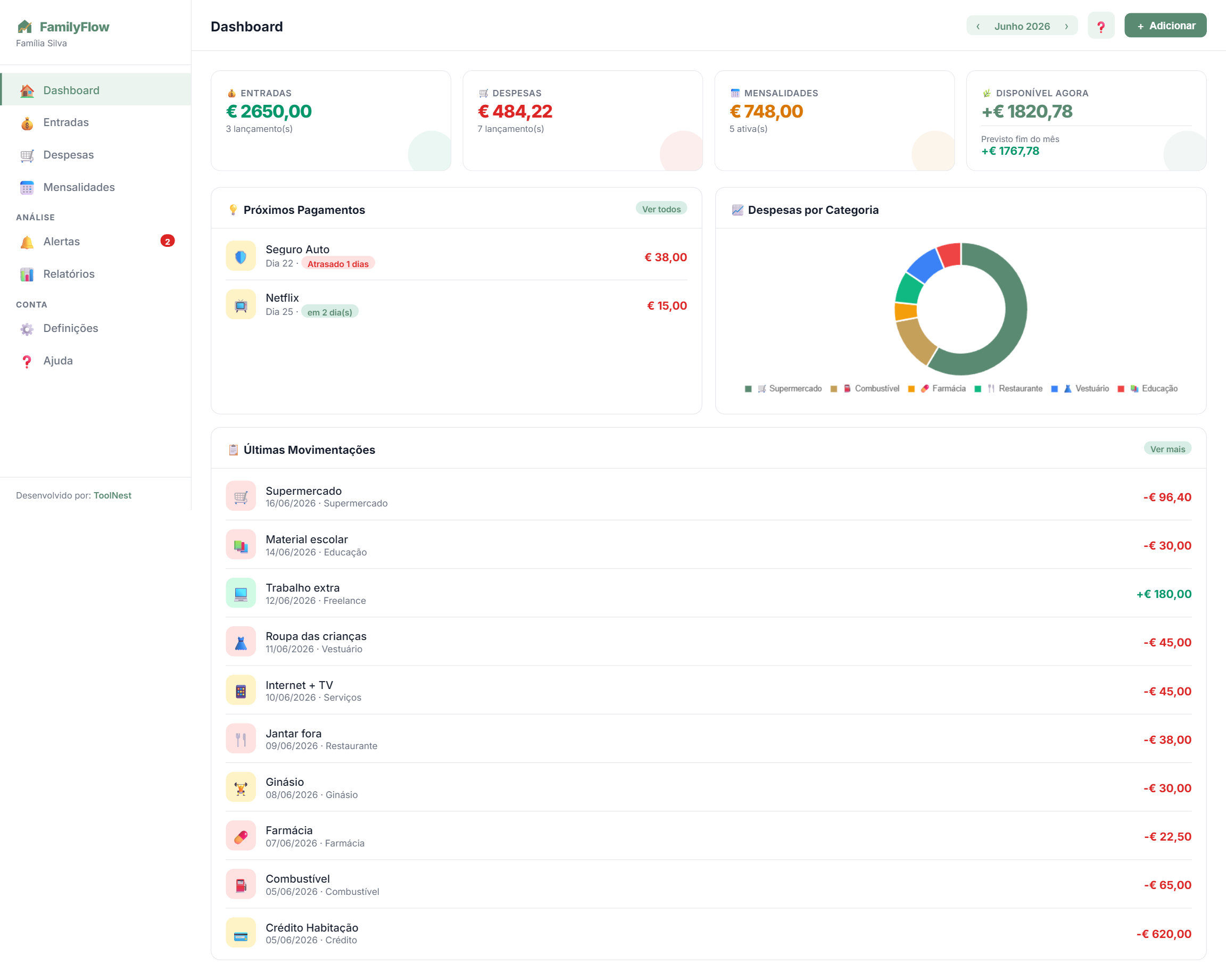Click the Disponível Agora card sprout icon

tap(987, 93)
